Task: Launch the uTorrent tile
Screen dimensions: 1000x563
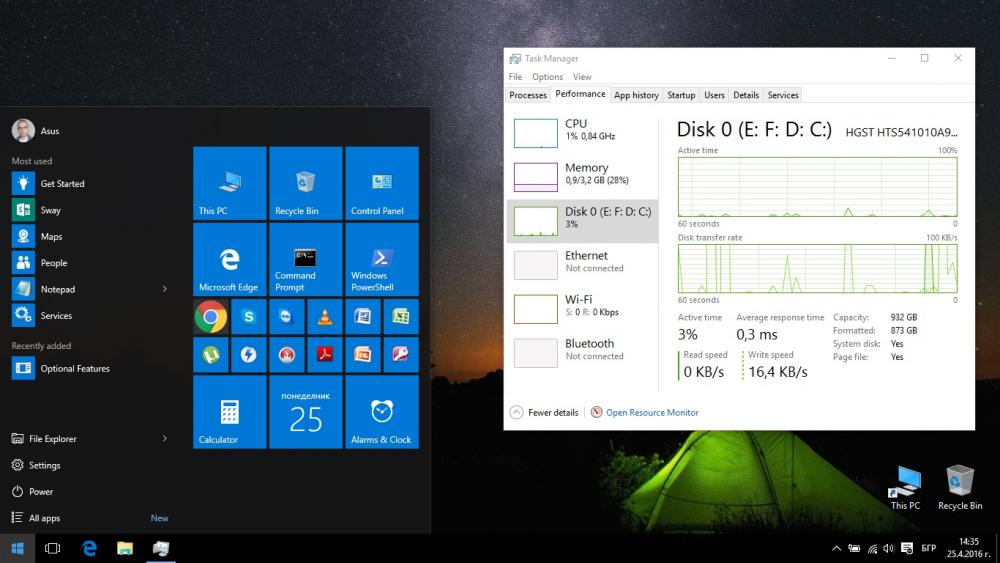Action: click(x=210, y=355)
